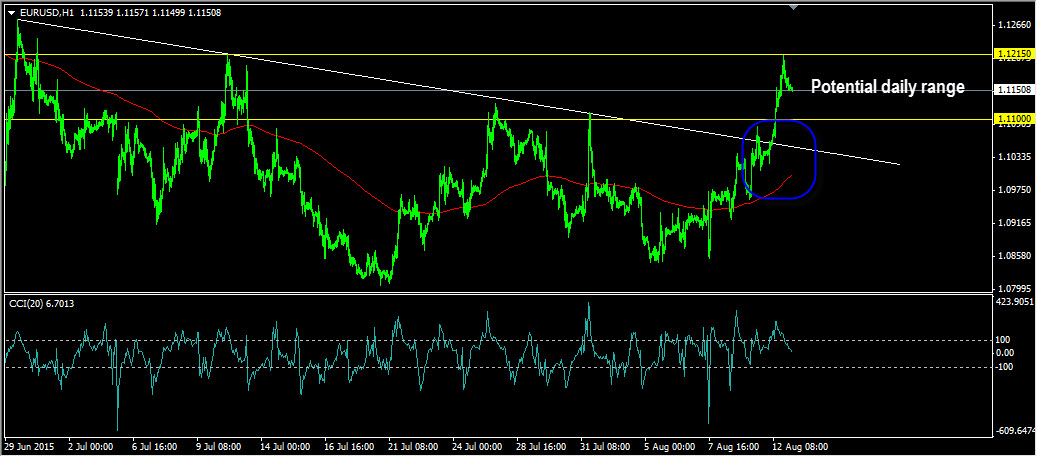Click the 9 Jul 08:00 time label
This screenshot has height=457, width=1037.
point(219,446)
